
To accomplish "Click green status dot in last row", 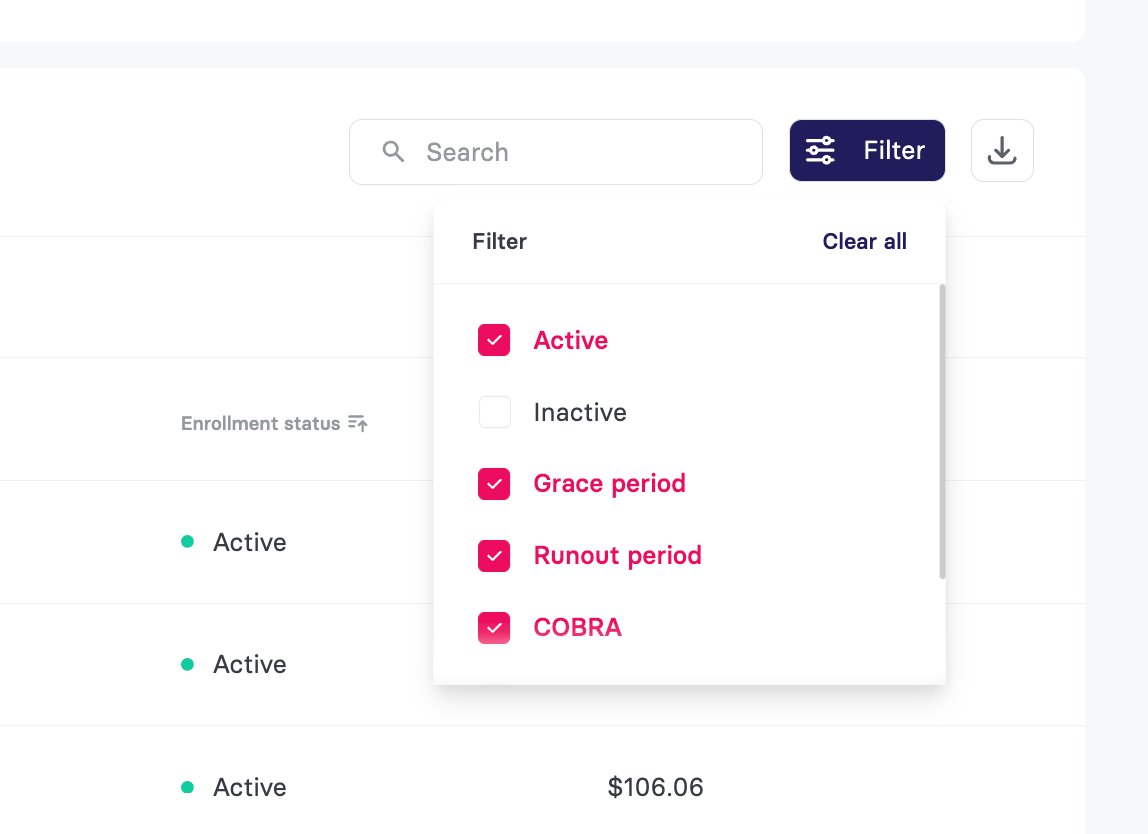I will (x=187, y=787).
